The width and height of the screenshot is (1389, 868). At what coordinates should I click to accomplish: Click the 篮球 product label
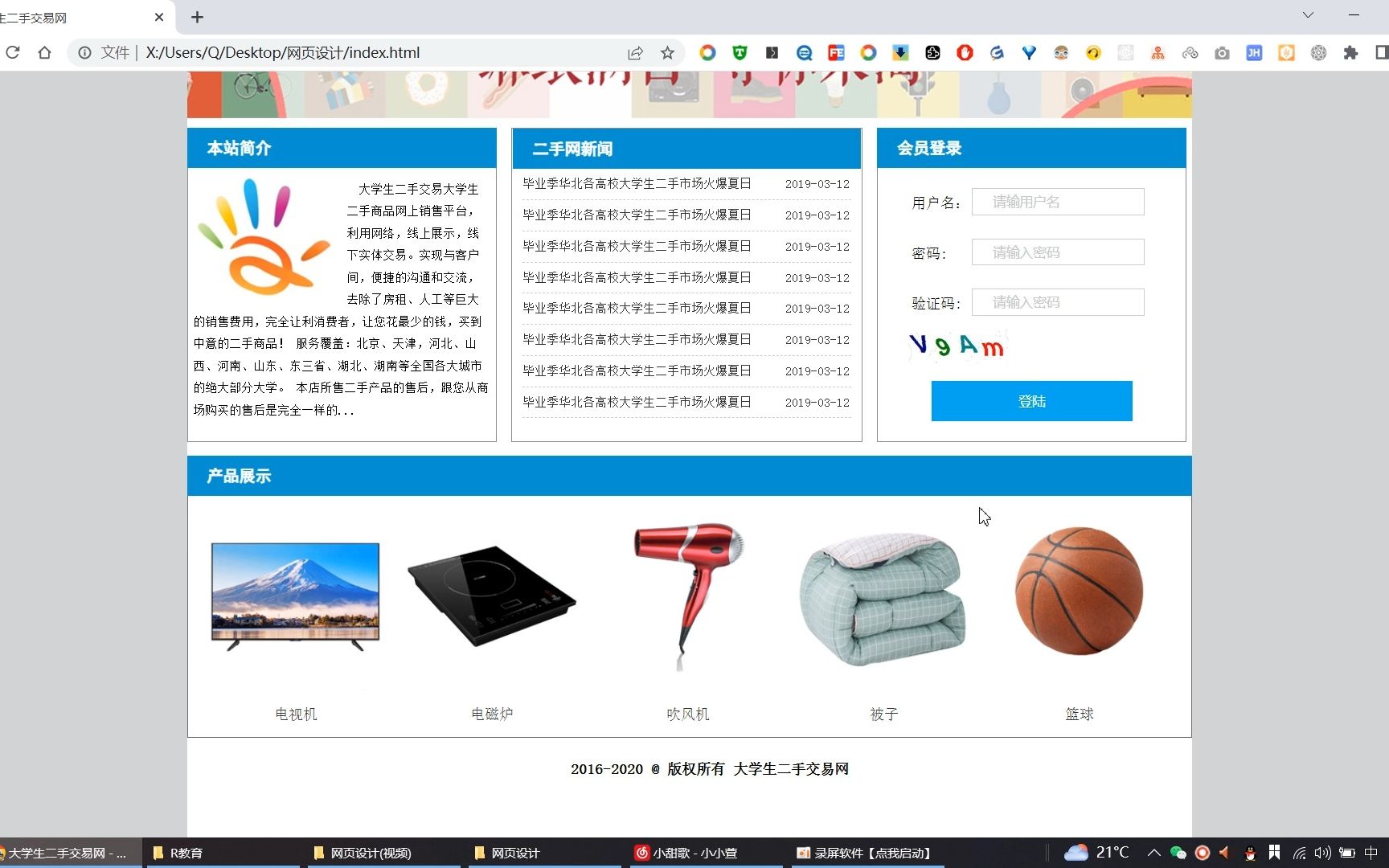coord(1080,714)
